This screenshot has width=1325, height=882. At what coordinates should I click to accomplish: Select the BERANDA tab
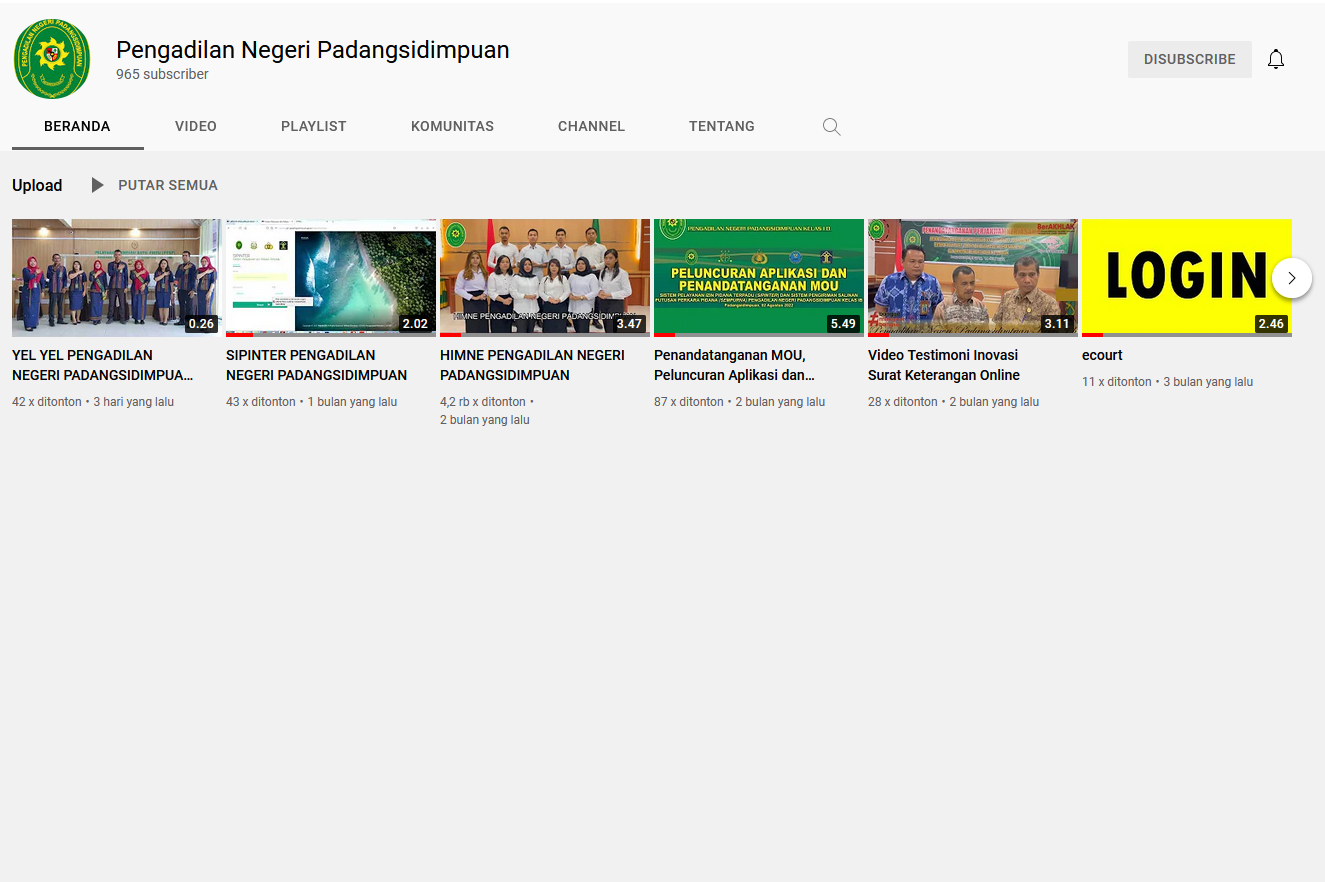coord(77,126)
